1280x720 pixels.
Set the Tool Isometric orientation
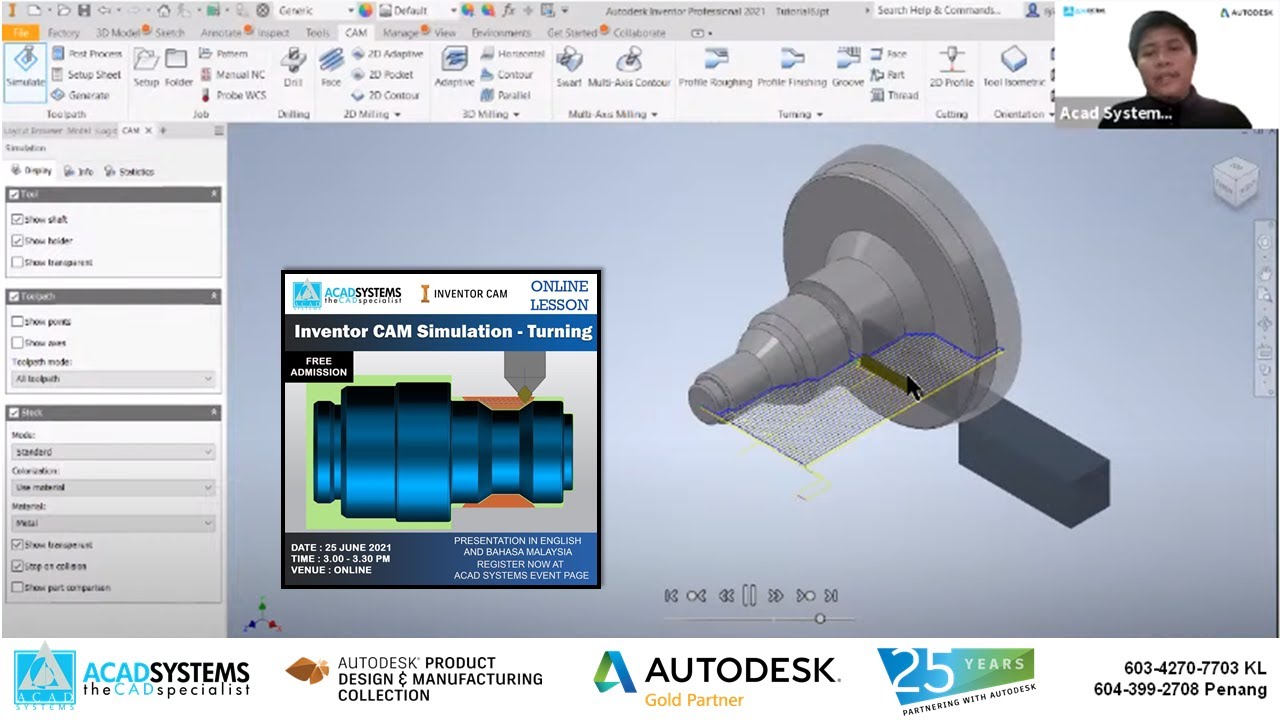click(x=1014, y=68)
